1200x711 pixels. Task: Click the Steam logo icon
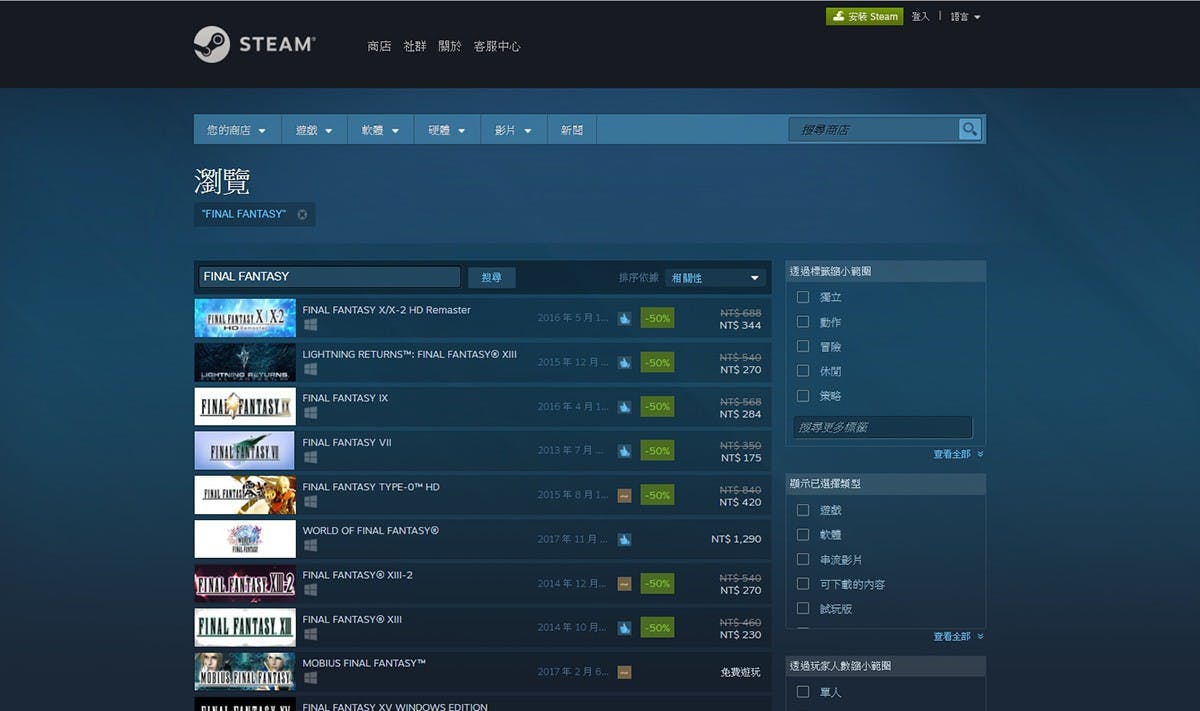click(x=212, y=45)
